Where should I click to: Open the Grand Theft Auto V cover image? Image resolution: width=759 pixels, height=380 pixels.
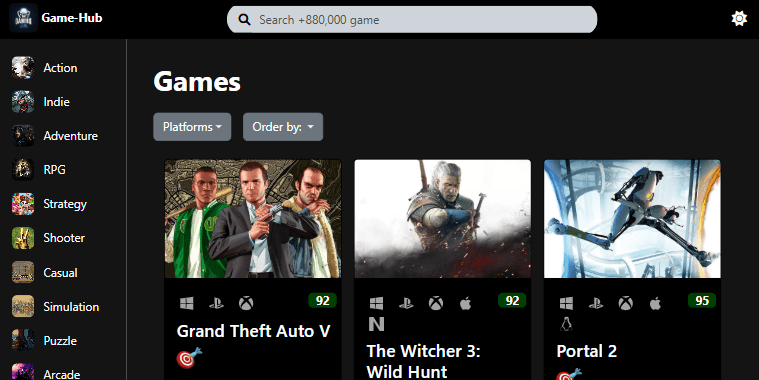pos(253,219)
